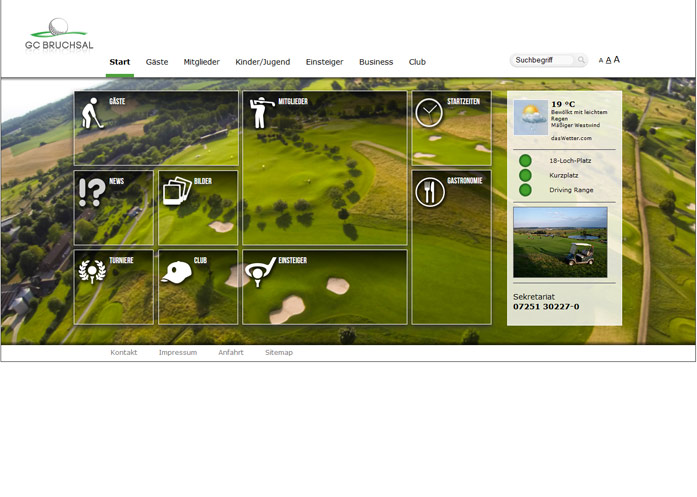This screenshot has height=497, width=697.
Task: Click the Gastronomie fork and knife icon
Action: point(430,192)
